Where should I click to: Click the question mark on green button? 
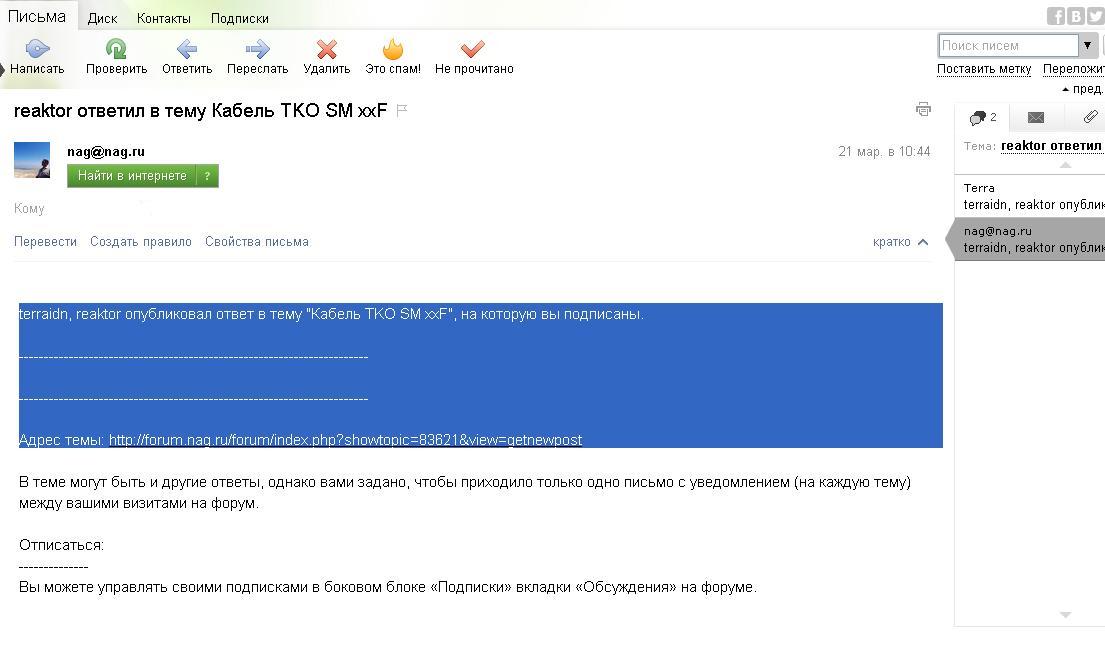(207, 175)
